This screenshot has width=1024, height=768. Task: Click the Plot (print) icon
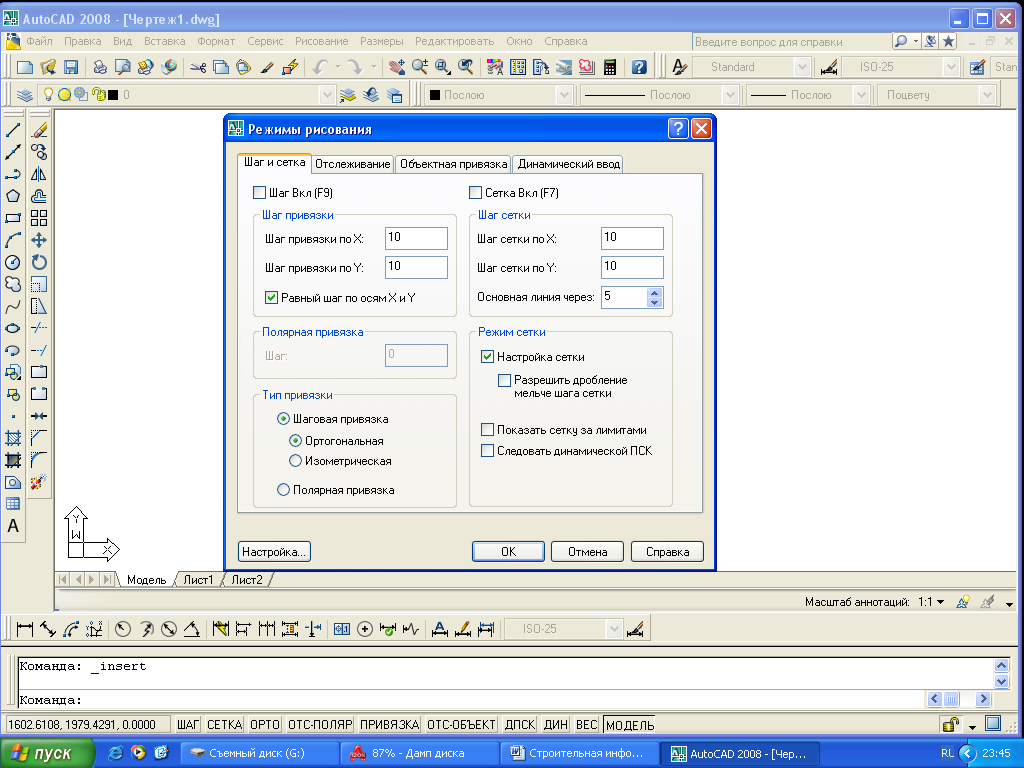click(100, 67)
